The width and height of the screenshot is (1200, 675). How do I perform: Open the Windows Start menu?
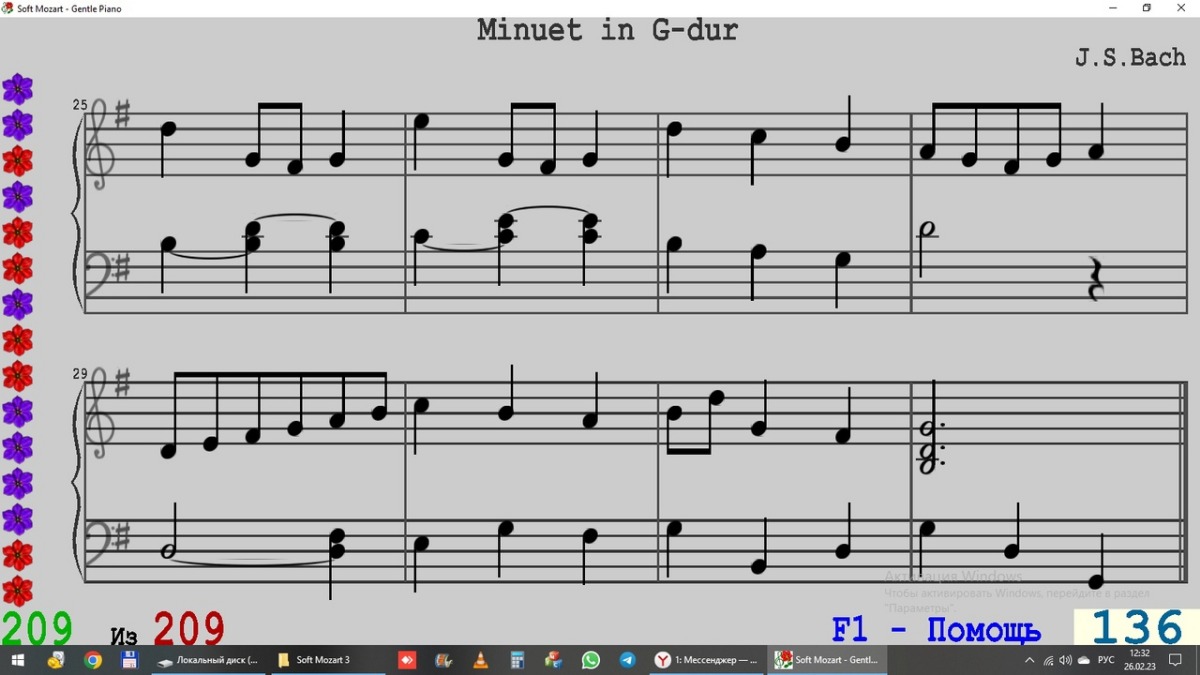click(x=17, y=660)
